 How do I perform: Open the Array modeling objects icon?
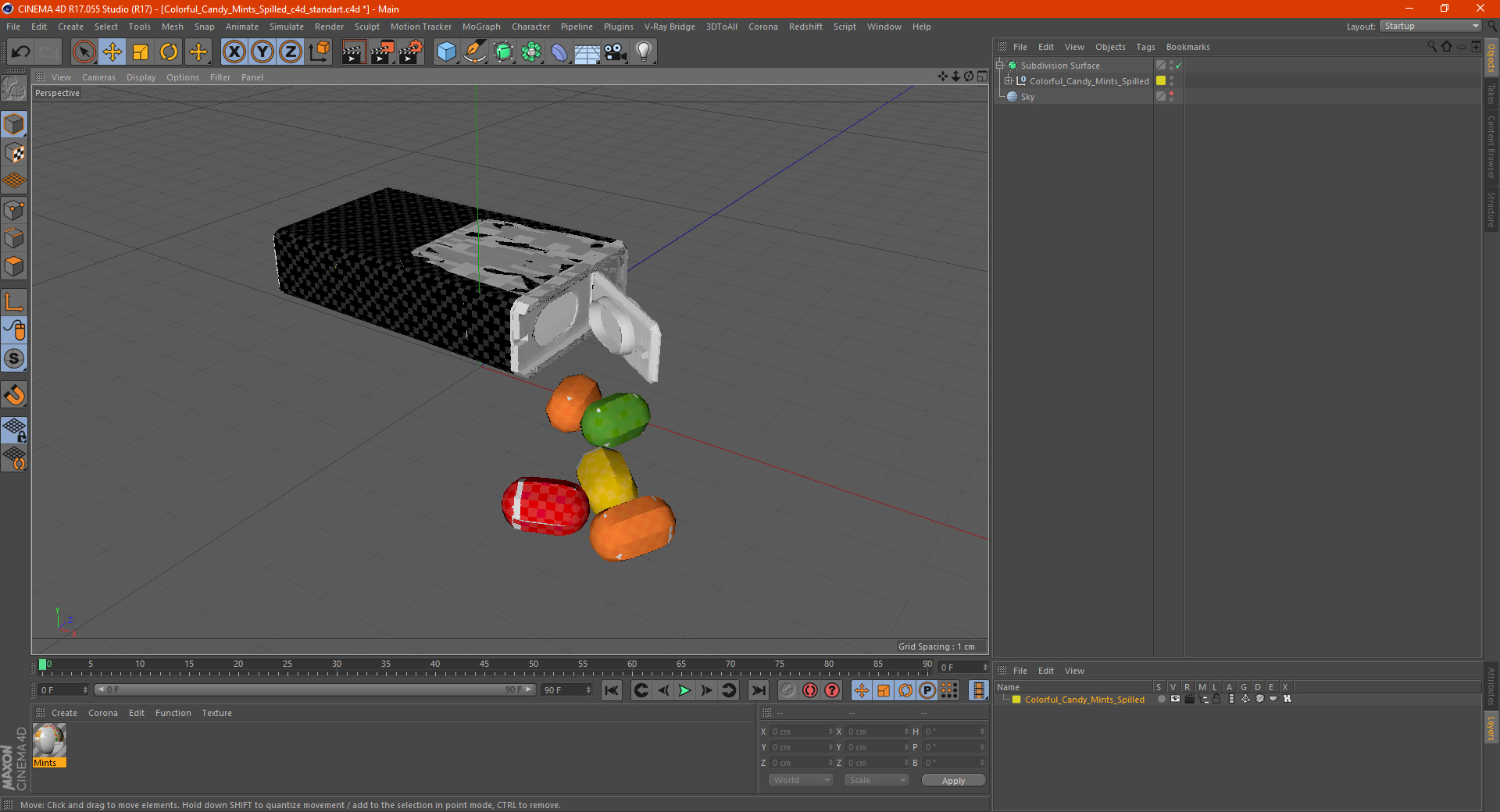pos(531,52)
